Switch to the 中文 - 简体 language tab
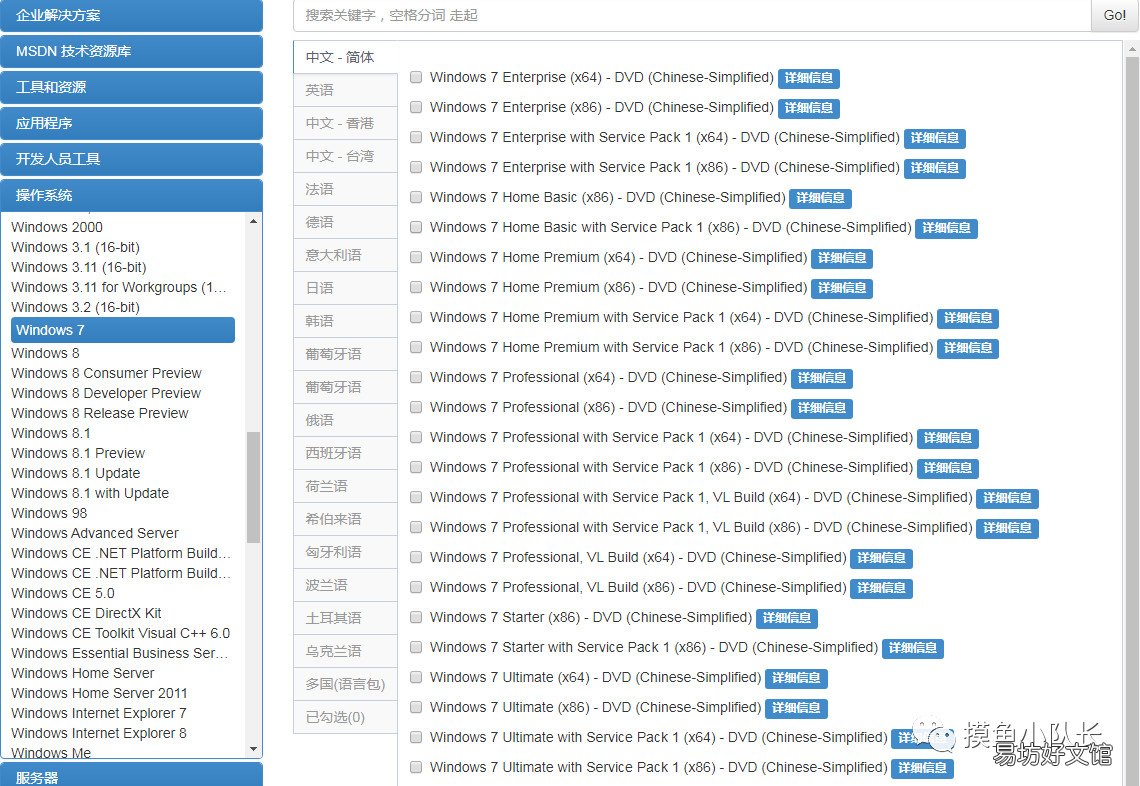This screenshot has height=786, width=1140. pyautogui.click(x=345, y=57)
